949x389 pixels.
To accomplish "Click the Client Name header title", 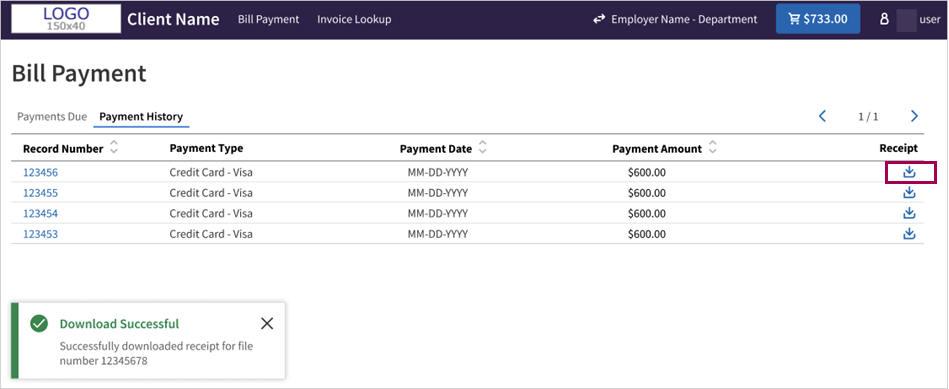I will (x=173, y=19).
